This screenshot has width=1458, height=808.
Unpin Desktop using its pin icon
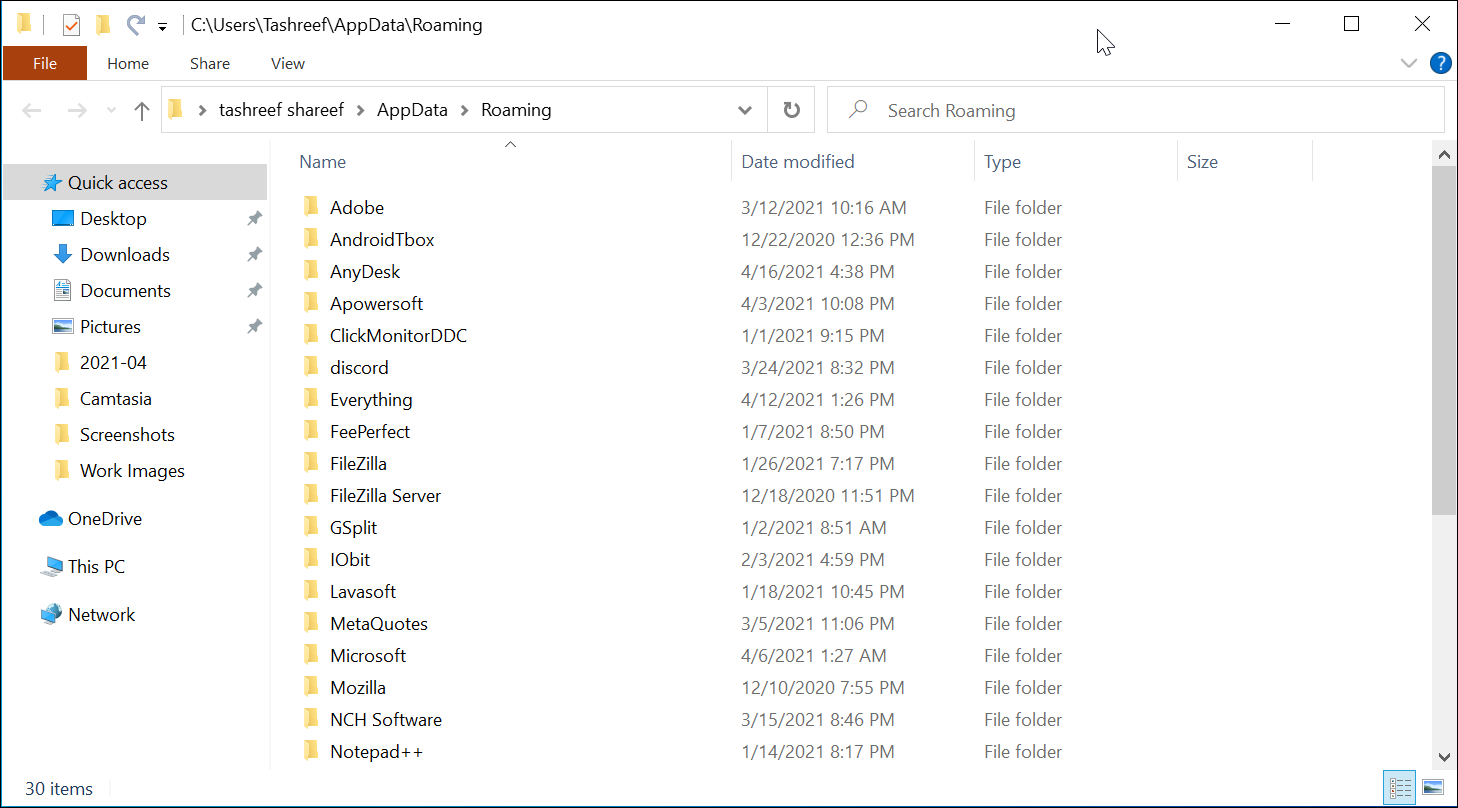pos(255,219)
